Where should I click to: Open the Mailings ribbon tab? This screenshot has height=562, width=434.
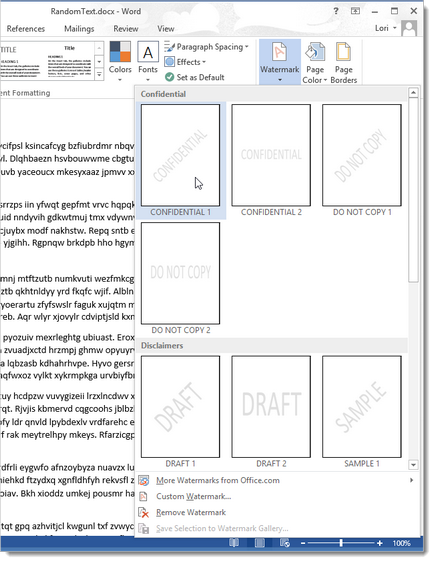79,29
